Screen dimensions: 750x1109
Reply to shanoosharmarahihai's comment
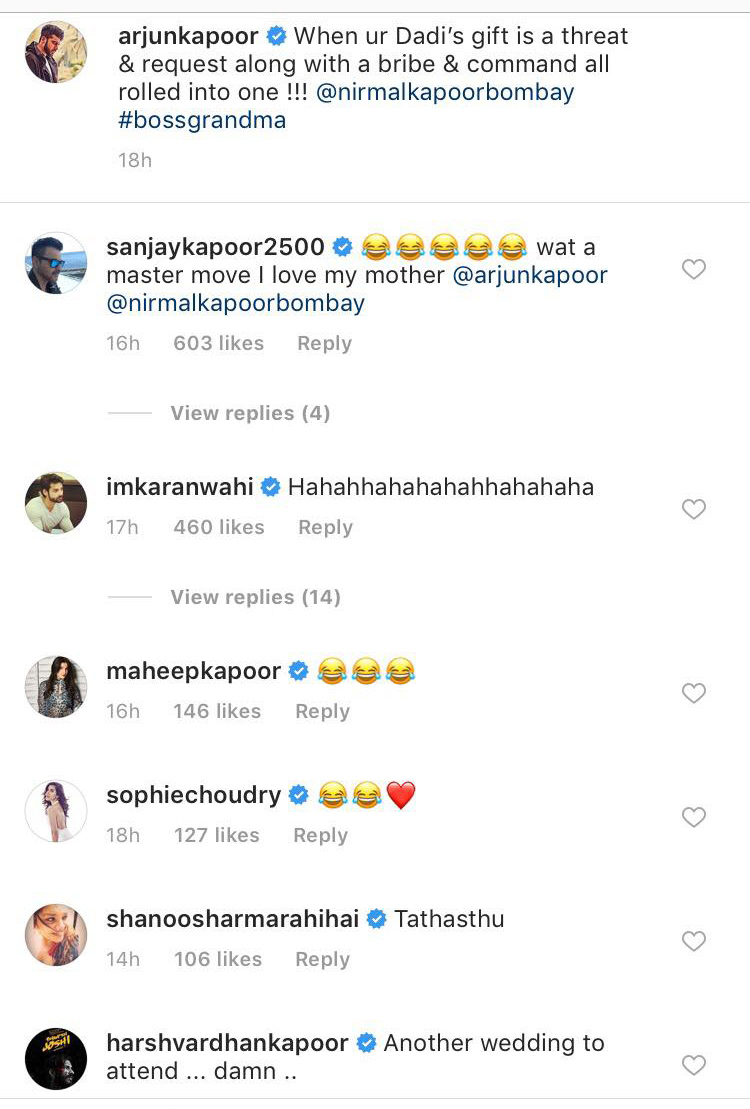point(321,959)
